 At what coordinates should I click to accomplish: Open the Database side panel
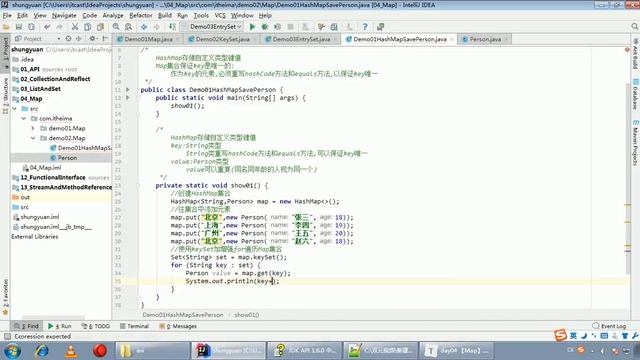point(635,94)
